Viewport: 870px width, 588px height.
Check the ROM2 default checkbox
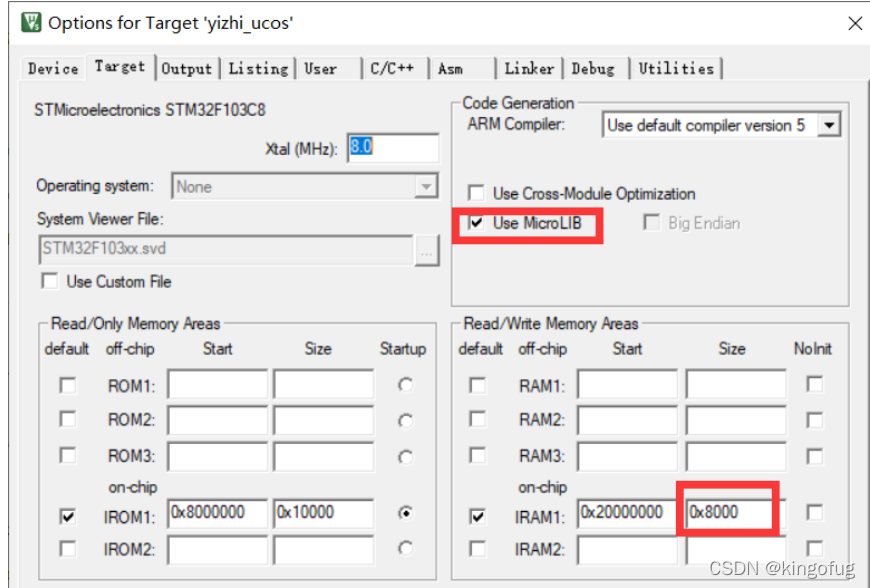tap(68, 419)
